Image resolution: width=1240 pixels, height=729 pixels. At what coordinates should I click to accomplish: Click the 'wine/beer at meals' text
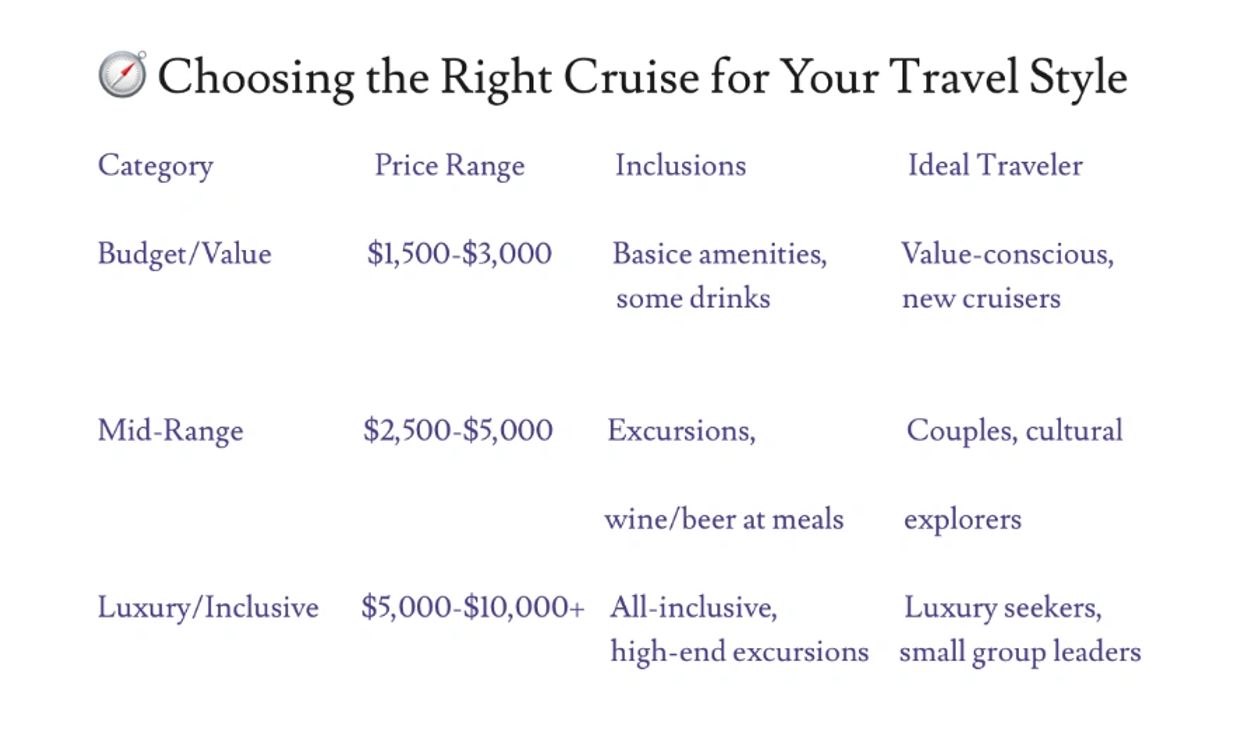724,520
